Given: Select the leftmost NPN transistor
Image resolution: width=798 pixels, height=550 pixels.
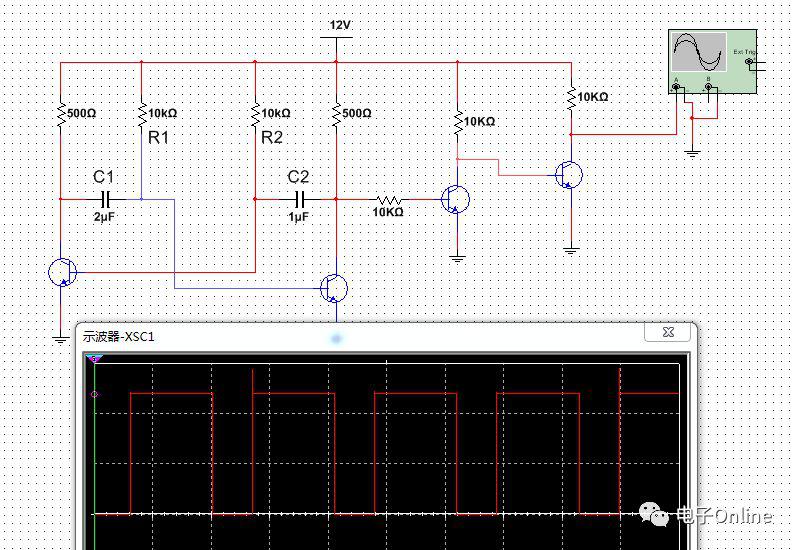Looking at the screenshot, I should point(62,271).
